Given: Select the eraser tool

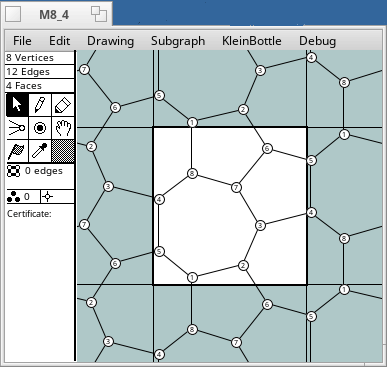Looking at the screenshot, I should (63, 105).
